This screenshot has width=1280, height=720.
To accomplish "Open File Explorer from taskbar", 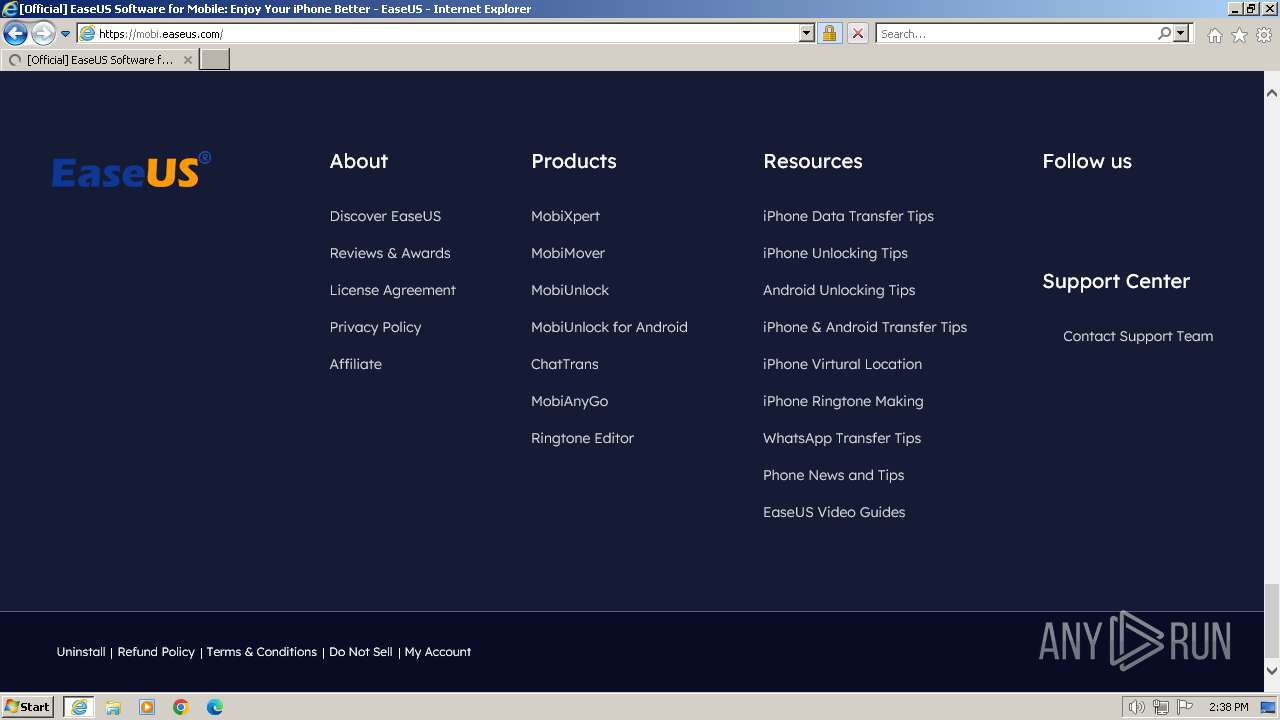I will coord(113,707).
